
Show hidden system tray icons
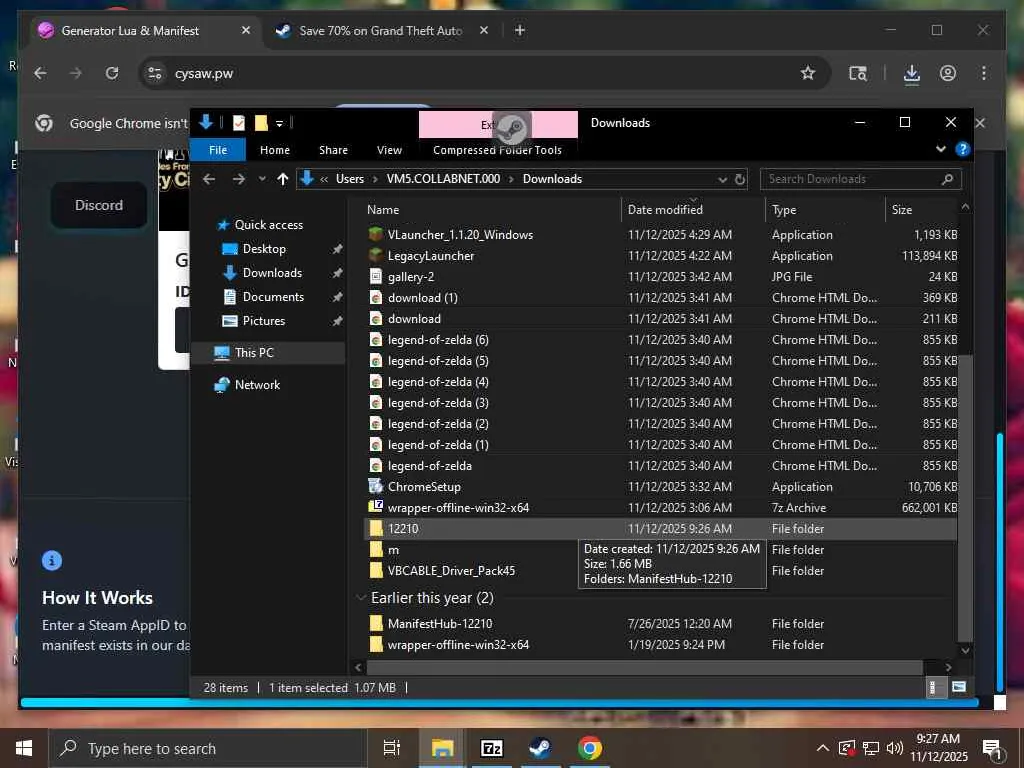pos(823,748)
